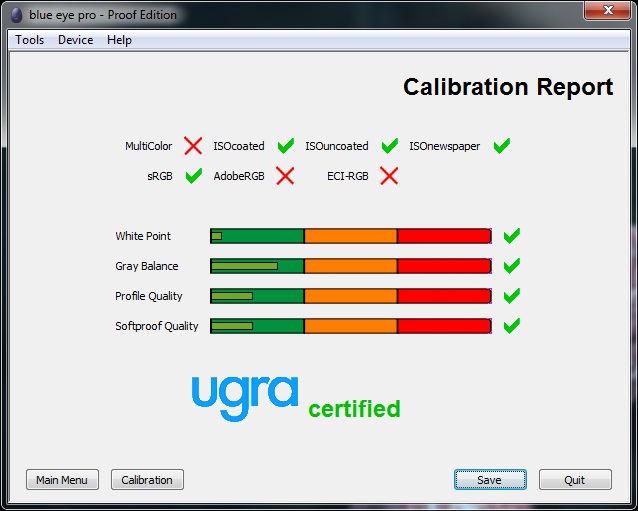Quit the application
Viewport: 638px width, 511px height.
click(575, 480)
